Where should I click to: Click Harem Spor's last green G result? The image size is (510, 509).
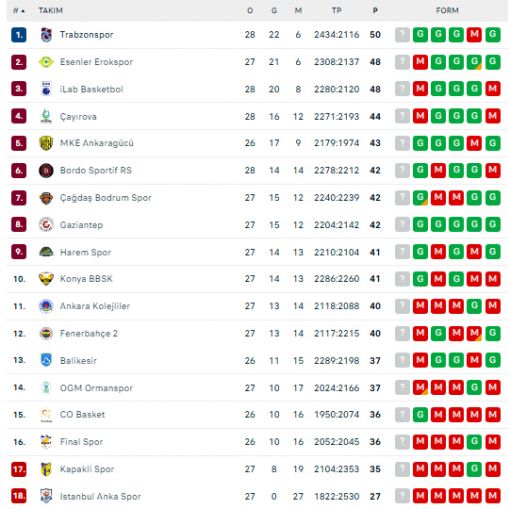click(493, 252)
